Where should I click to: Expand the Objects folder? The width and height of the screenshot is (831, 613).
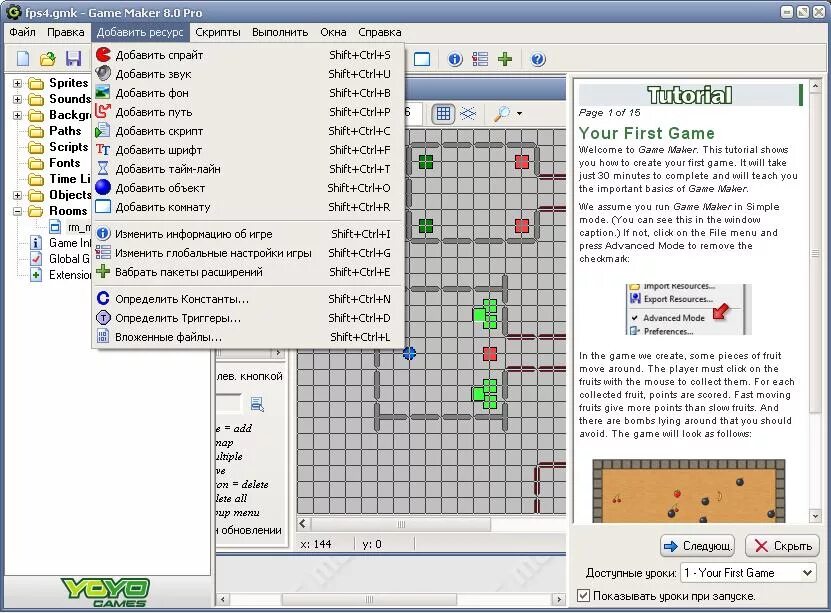coord(17,195)
